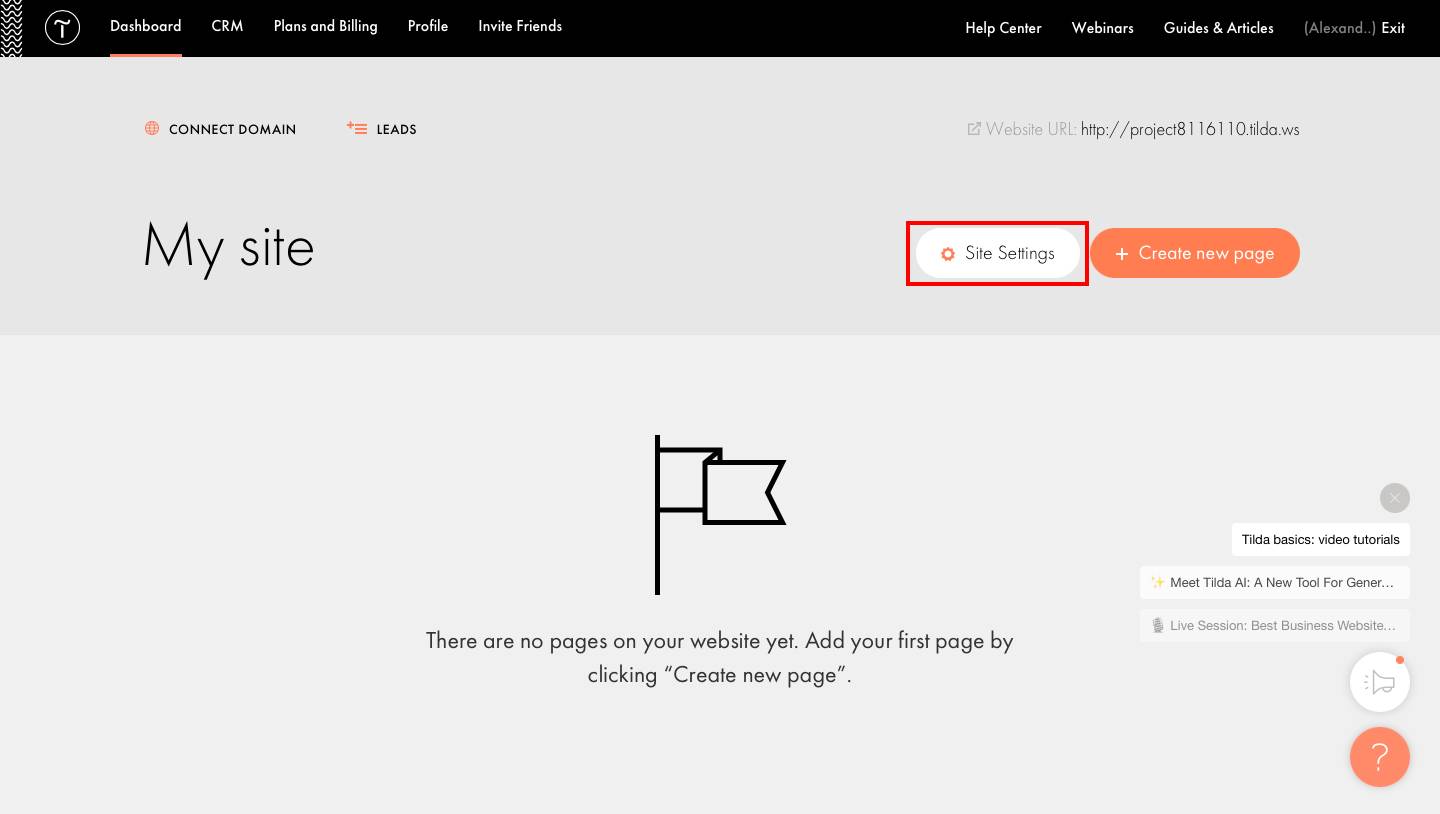
Task: Click the globe icon beside Connect Domain
Action: click(x=152, y=128)
